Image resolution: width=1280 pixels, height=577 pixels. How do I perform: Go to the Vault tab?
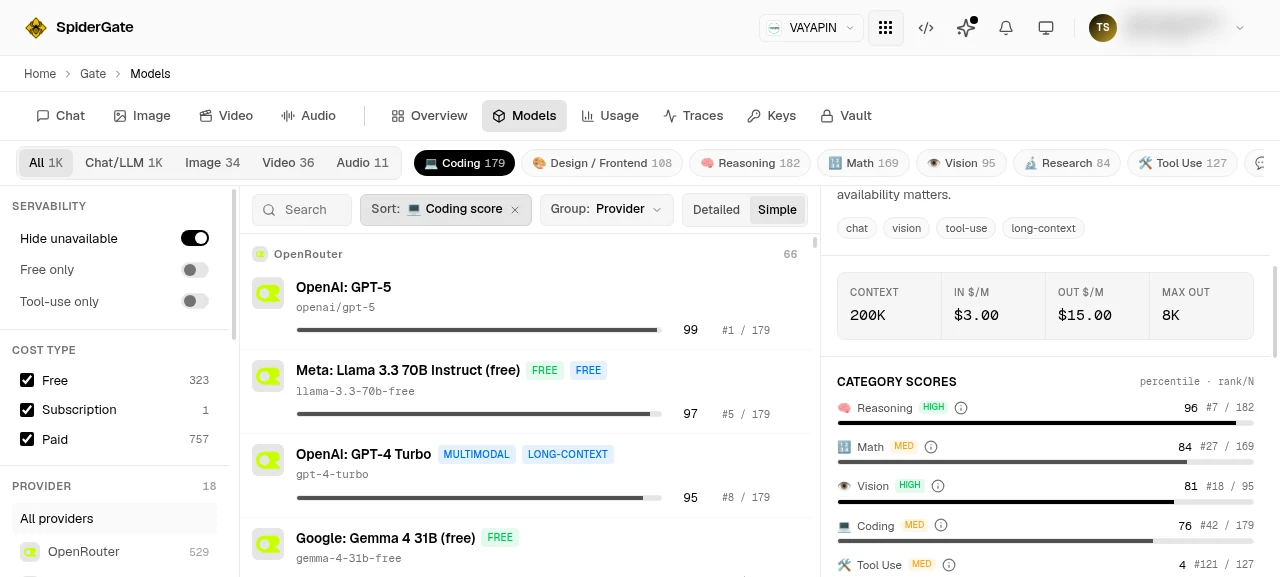pyautogui.click(x=846, y=116)
